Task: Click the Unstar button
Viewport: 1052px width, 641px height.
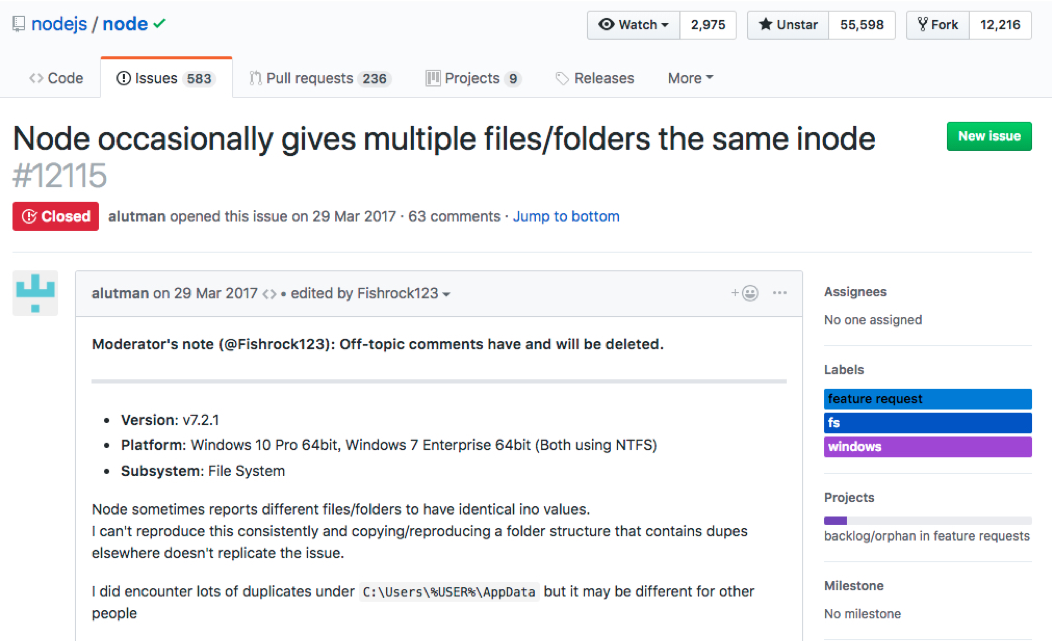Action: [788, 25]
